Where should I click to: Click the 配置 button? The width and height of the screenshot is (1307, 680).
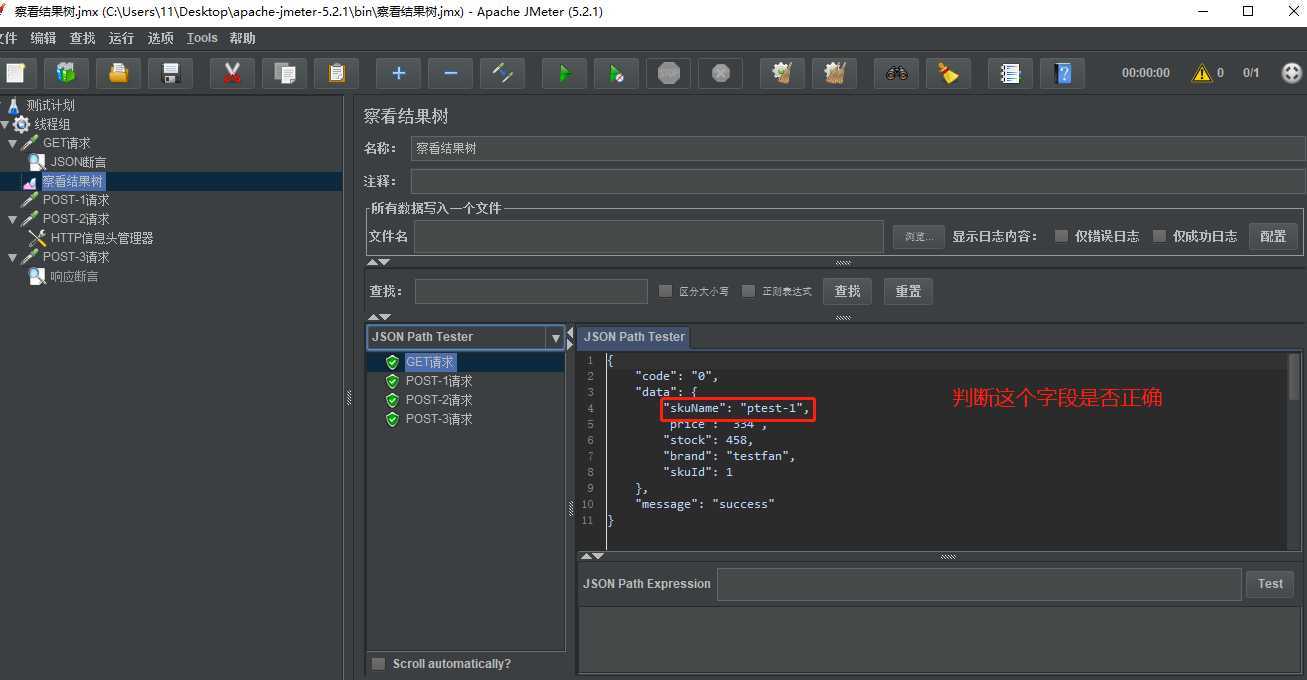click(1273, 236)
